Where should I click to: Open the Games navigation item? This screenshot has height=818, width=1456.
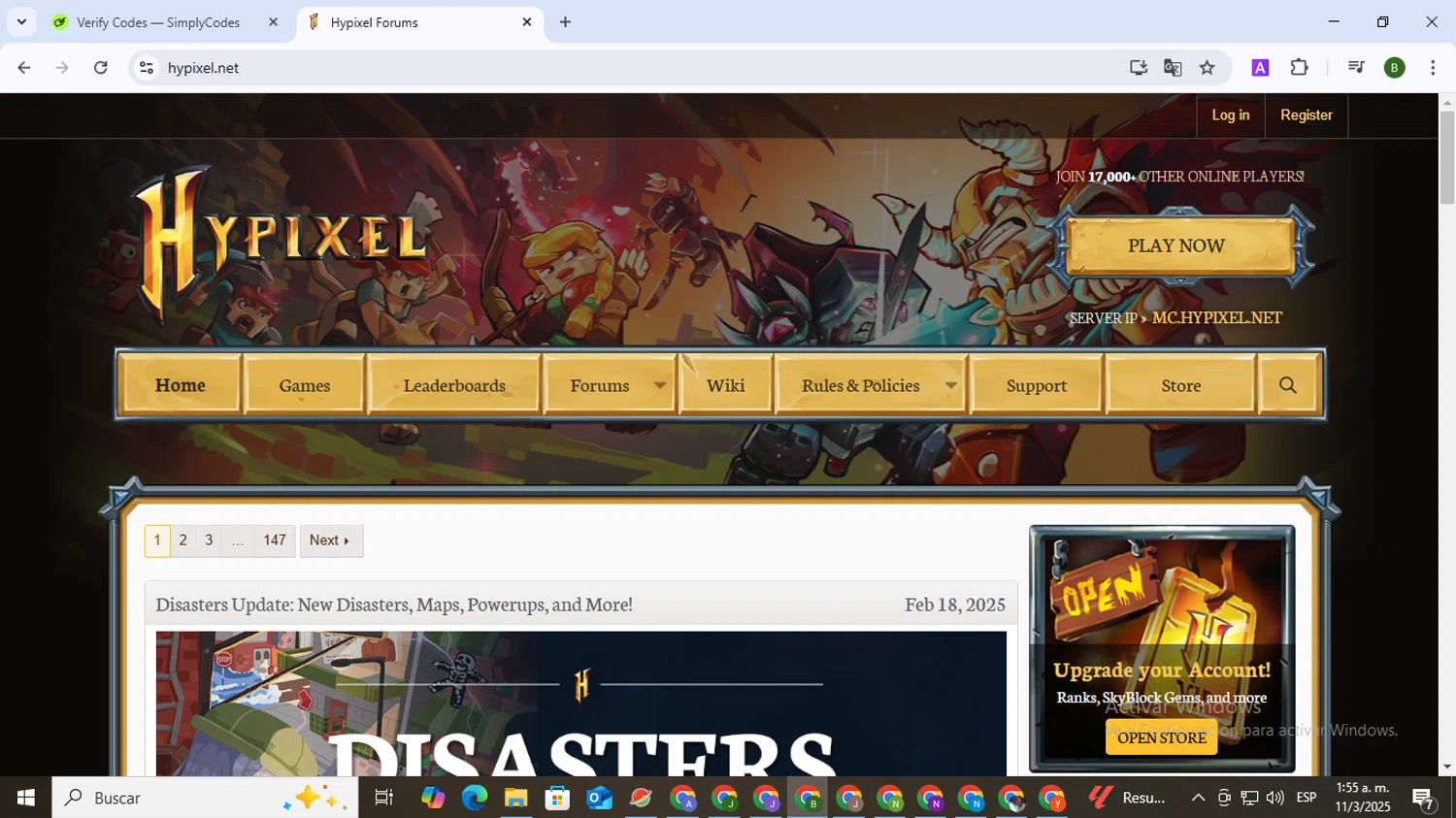pos(305,385)
